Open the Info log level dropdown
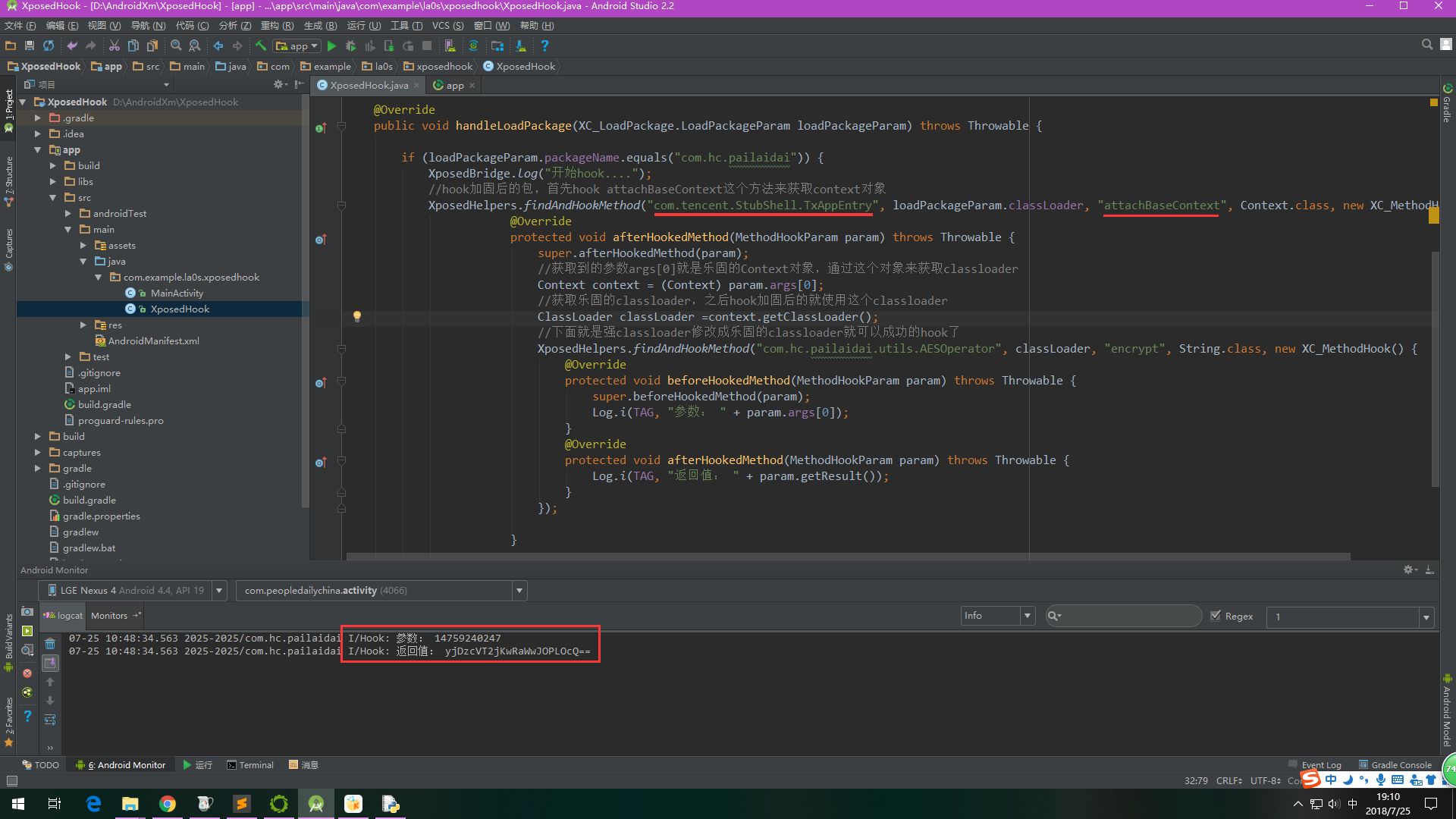 pos(997,616)
